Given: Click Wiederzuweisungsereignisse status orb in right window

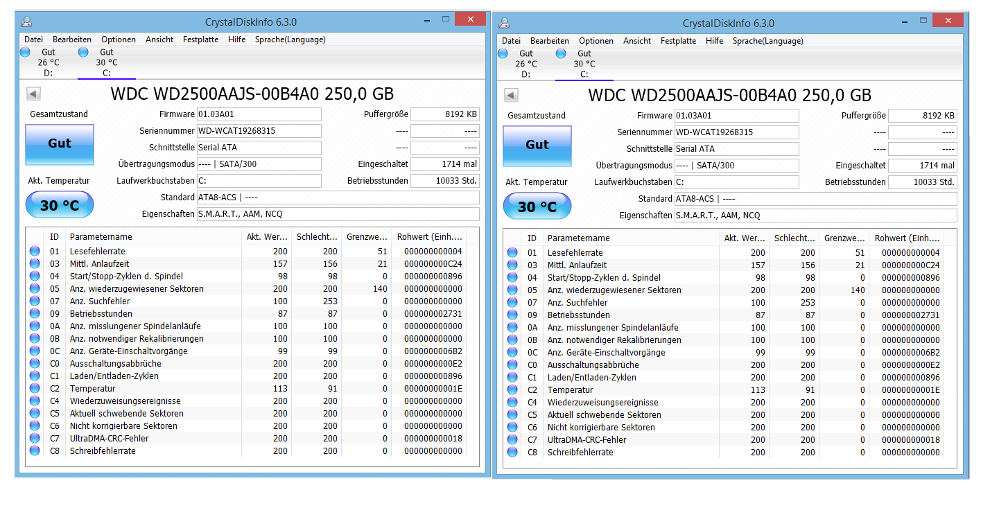Looking at the screenshot, I should coord(512,402).
